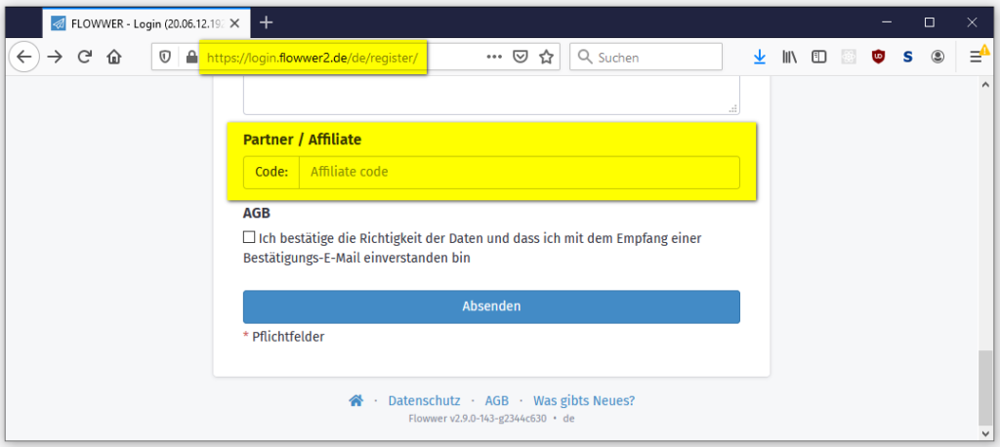The height and width of the screenshot is (447, 1000).
Task: Open the Firefox account avatar icon
Action: tap(937, 57)
